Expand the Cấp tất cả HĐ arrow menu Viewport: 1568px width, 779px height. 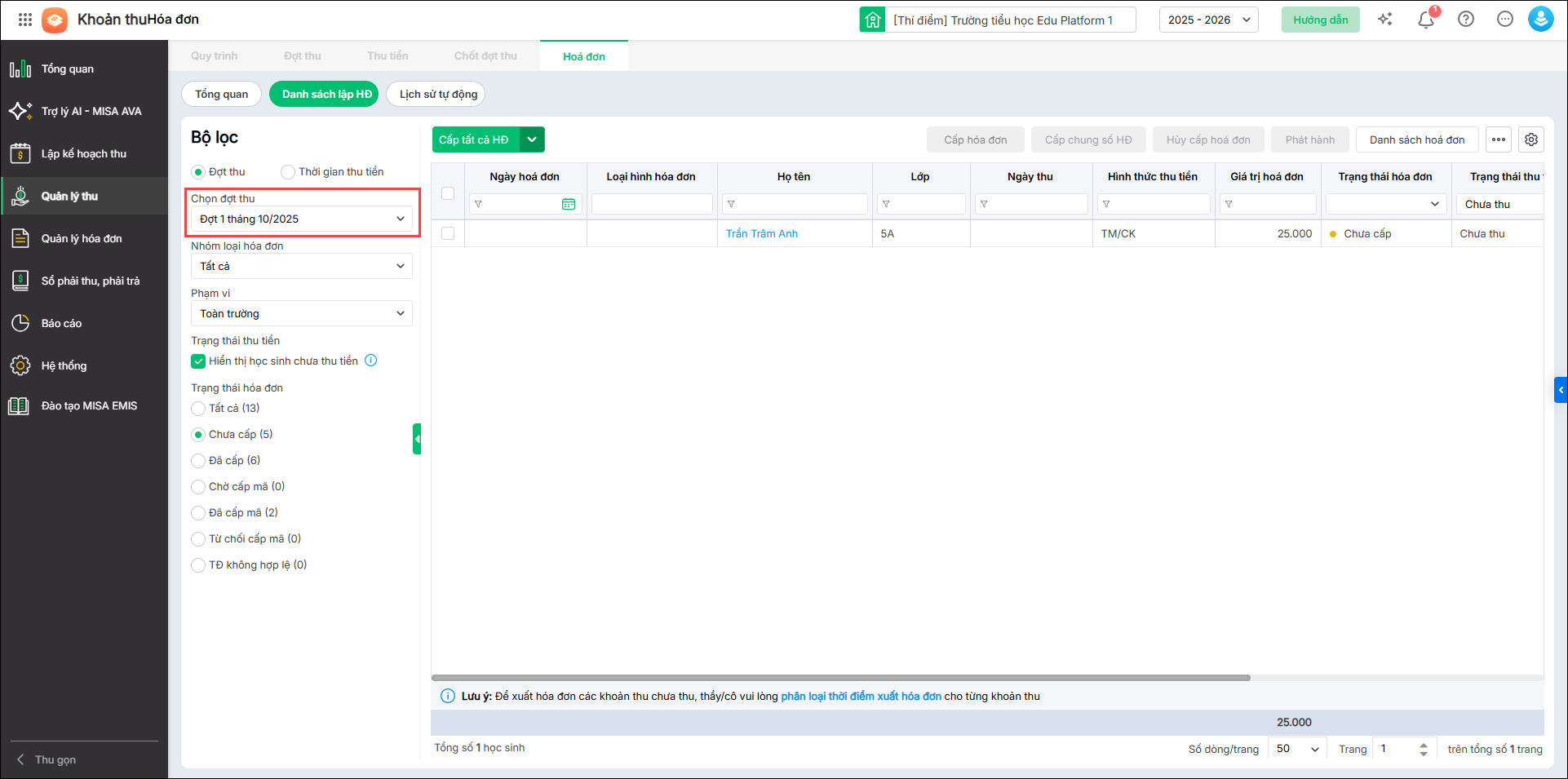[532, 139]
